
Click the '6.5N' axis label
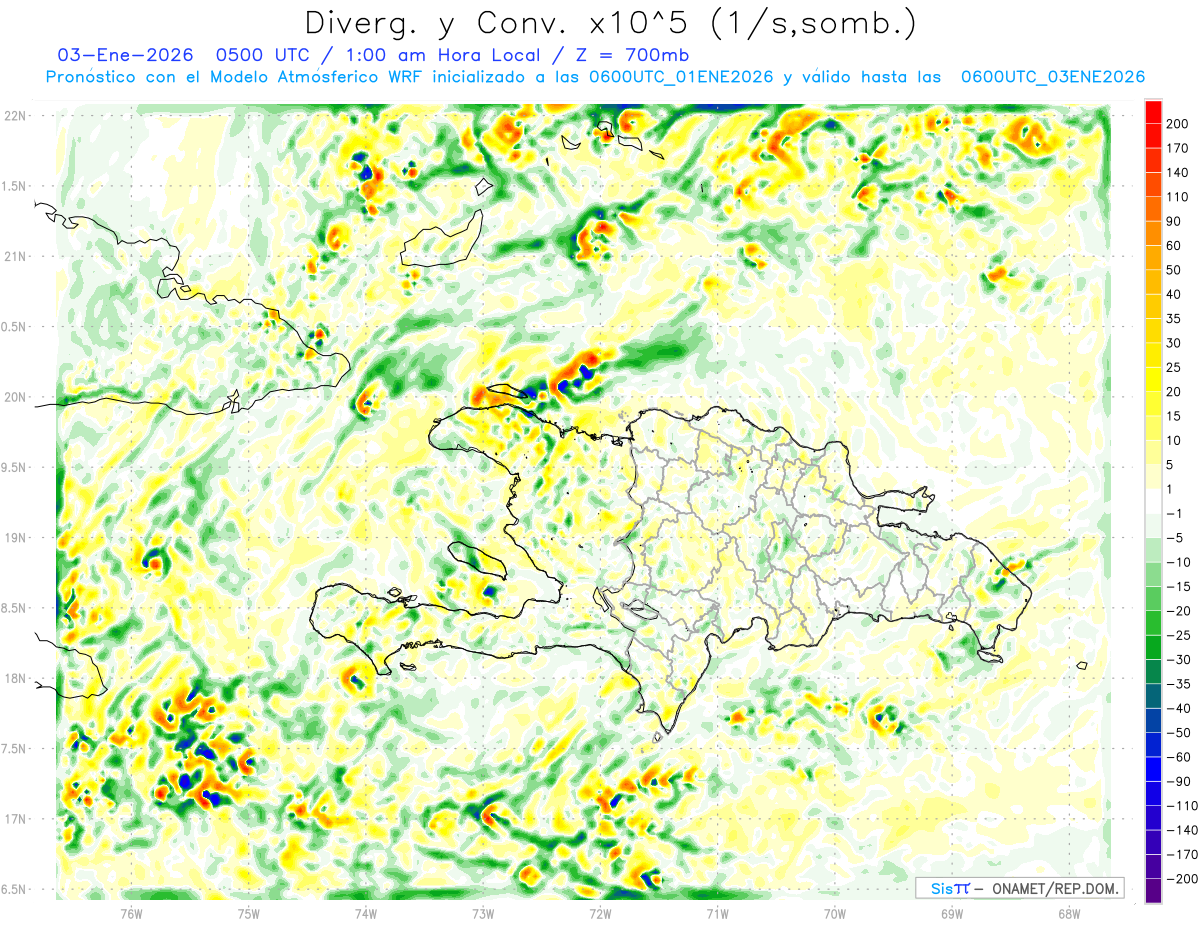coord(15,890)
